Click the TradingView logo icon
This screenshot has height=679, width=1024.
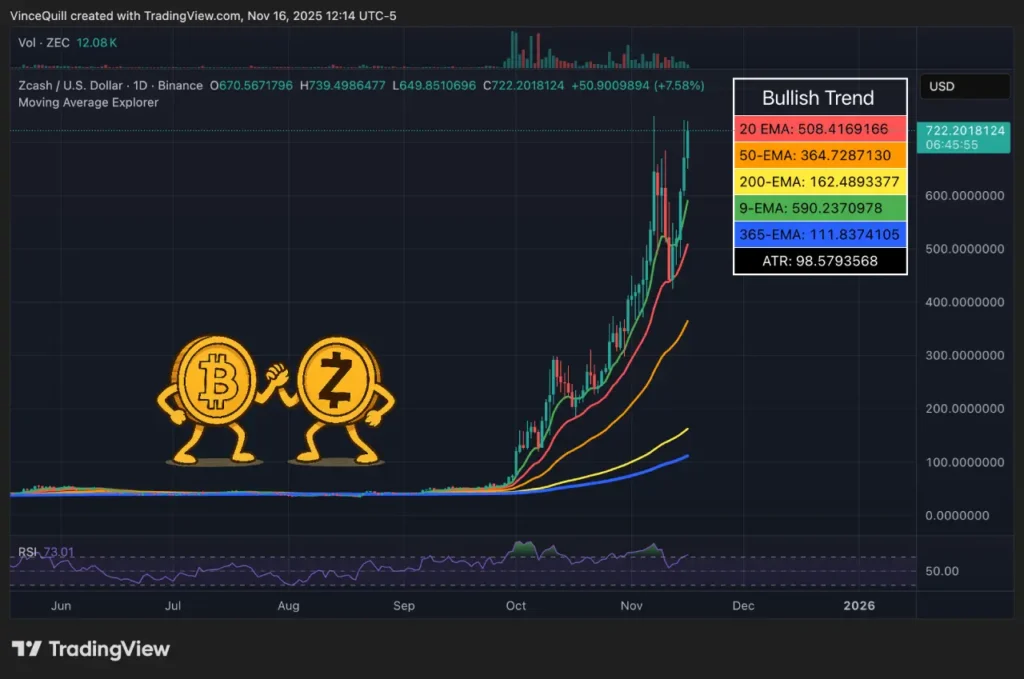pyautogui.click(x=27, y=649)
